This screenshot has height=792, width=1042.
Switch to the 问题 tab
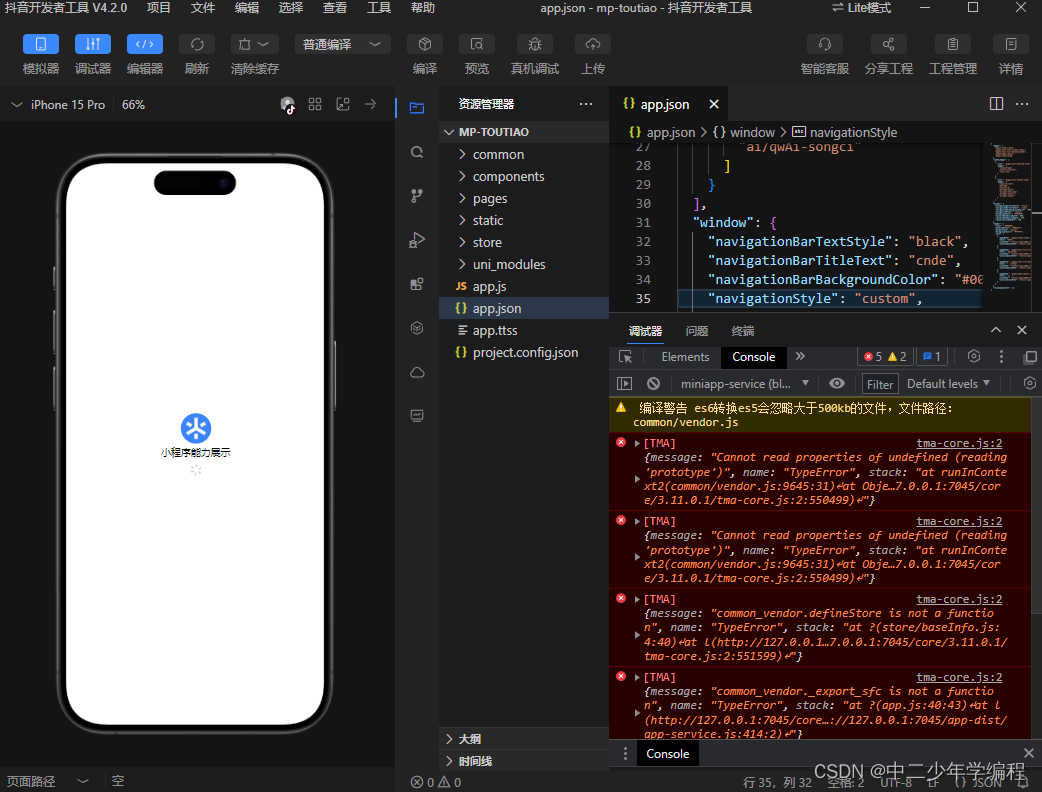tap(697, 331)
